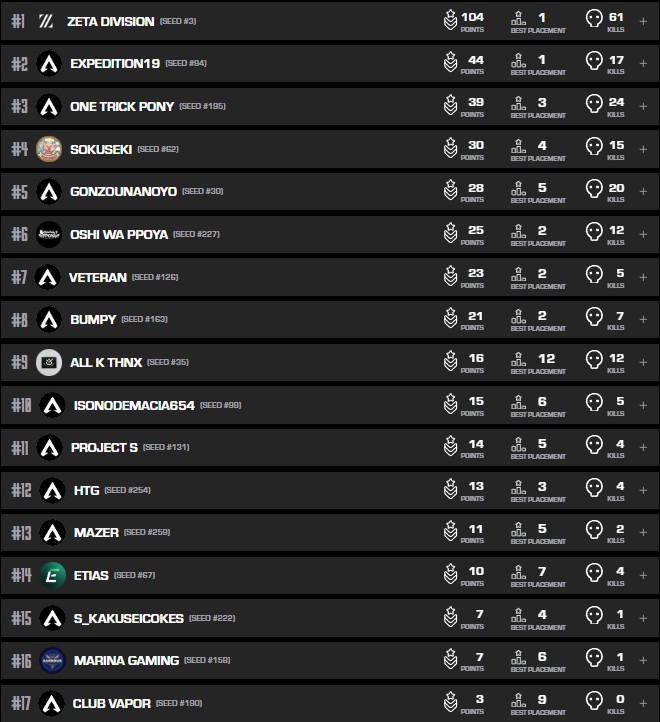660x722 pixels.
Task: Click the best placement podium icon for VETERAN
Action: pos(518,276)
